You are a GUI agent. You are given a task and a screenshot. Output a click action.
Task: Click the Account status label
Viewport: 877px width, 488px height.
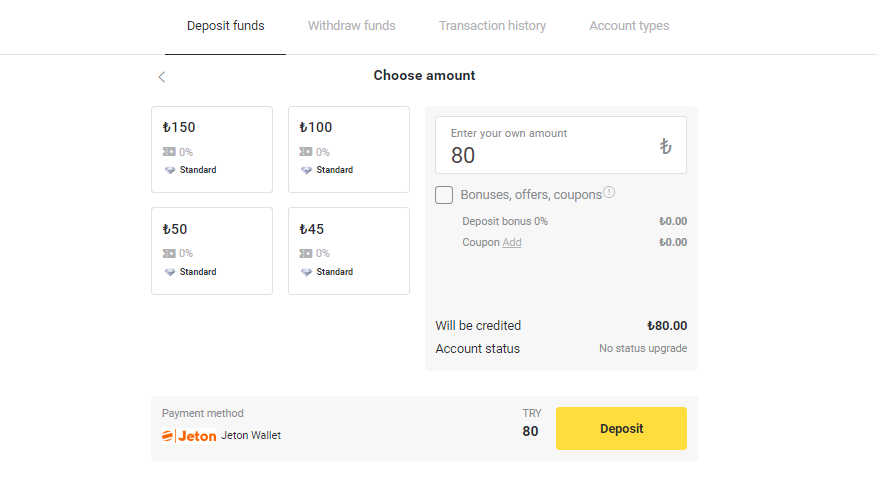(x=478, y=348)
